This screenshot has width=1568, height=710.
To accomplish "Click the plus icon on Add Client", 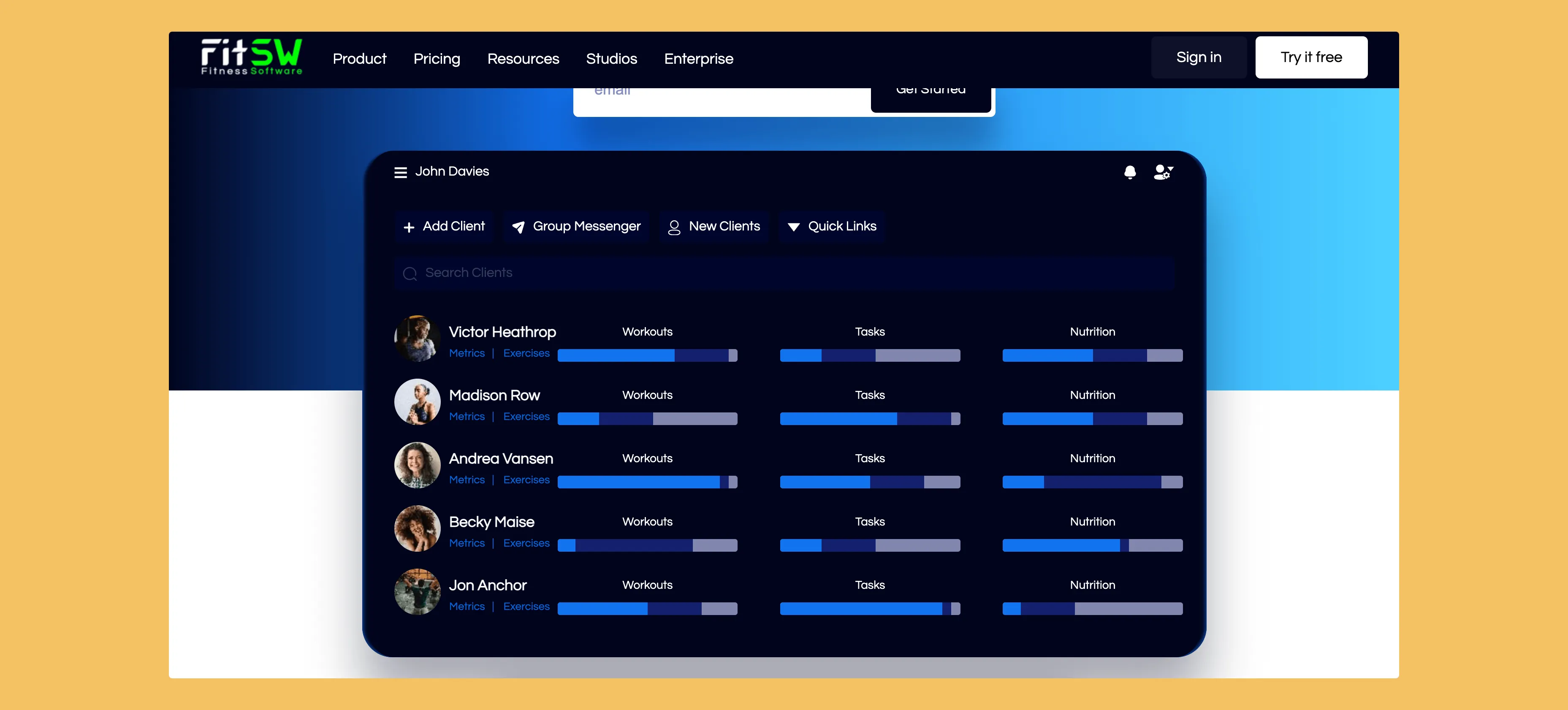I will (408, 227).
